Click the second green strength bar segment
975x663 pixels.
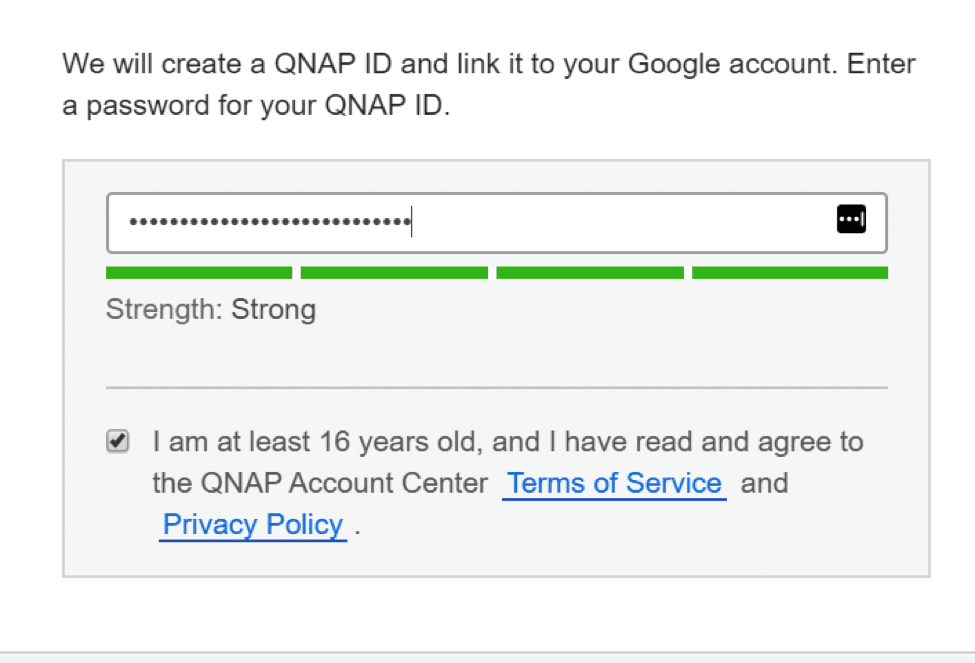coord(394,272)
